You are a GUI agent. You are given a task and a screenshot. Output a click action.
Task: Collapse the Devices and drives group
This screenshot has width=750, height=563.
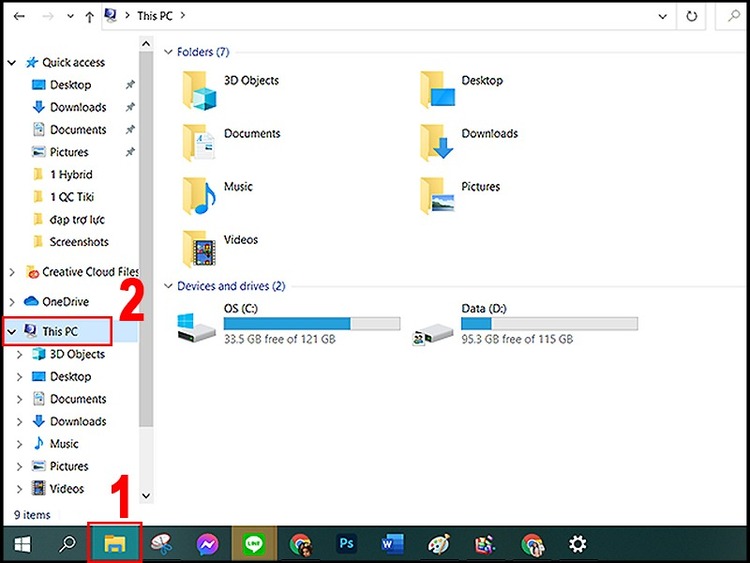[168, 286]
